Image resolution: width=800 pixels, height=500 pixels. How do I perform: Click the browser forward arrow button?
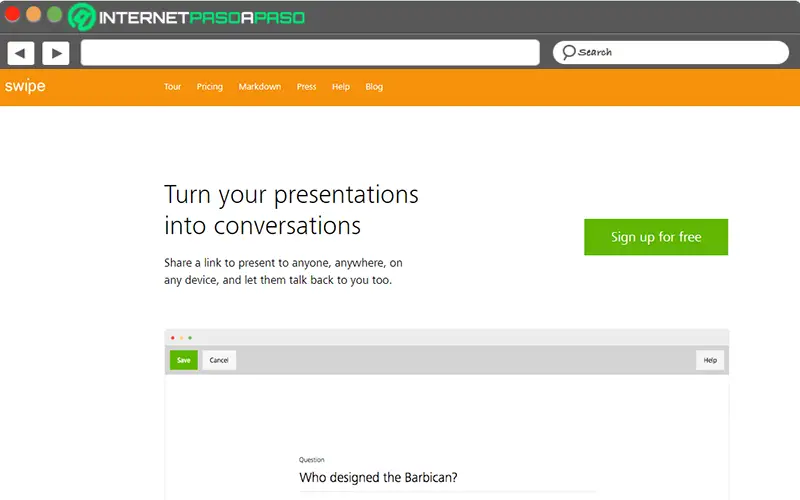pos(55,53)
